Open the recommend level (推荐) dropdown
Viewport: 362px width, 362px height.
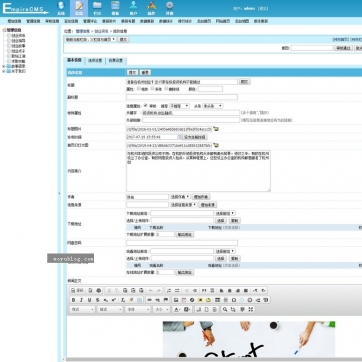tap(179, 106)
